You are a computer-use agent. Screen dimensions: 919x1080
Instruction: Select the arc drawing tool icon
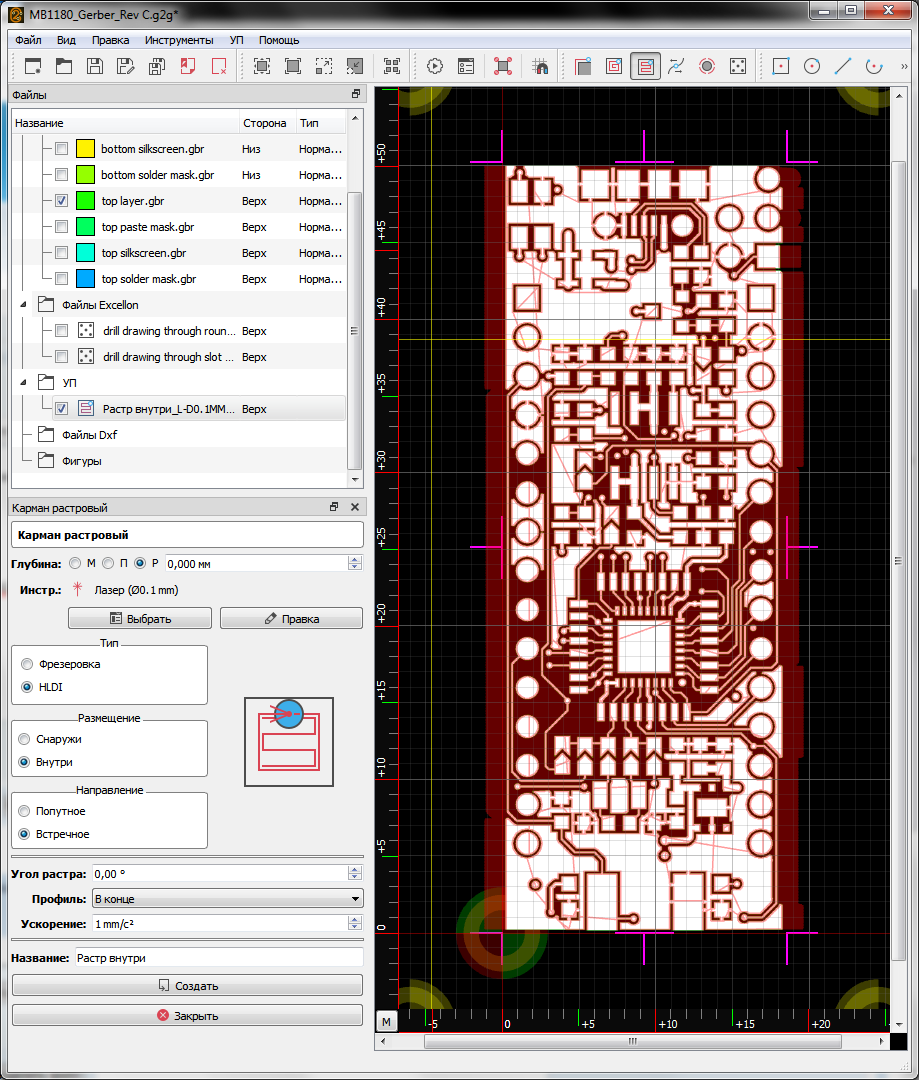click(x=874, y=66)
